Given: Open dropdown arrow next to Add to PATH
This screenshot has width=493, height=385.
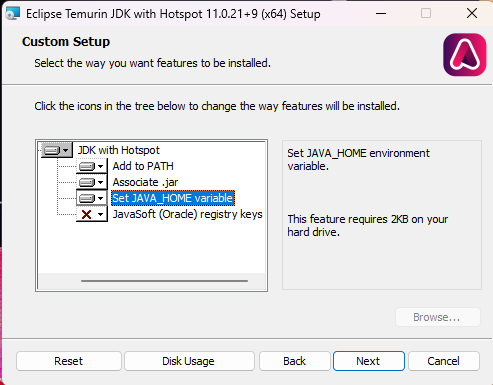Looking at the screenshot, I should 101,166.
